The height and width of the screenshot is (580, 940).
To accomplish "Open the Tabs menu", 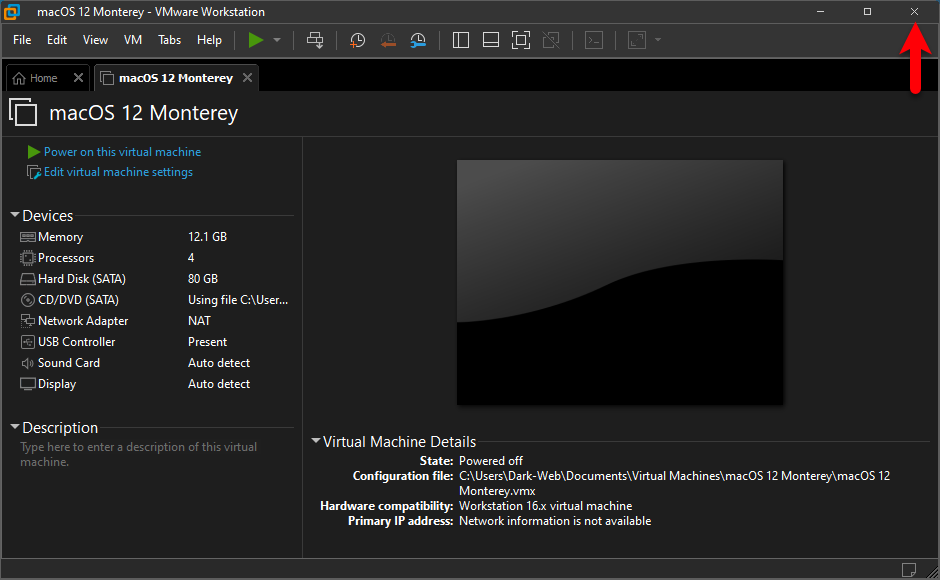I will point(170,40).
